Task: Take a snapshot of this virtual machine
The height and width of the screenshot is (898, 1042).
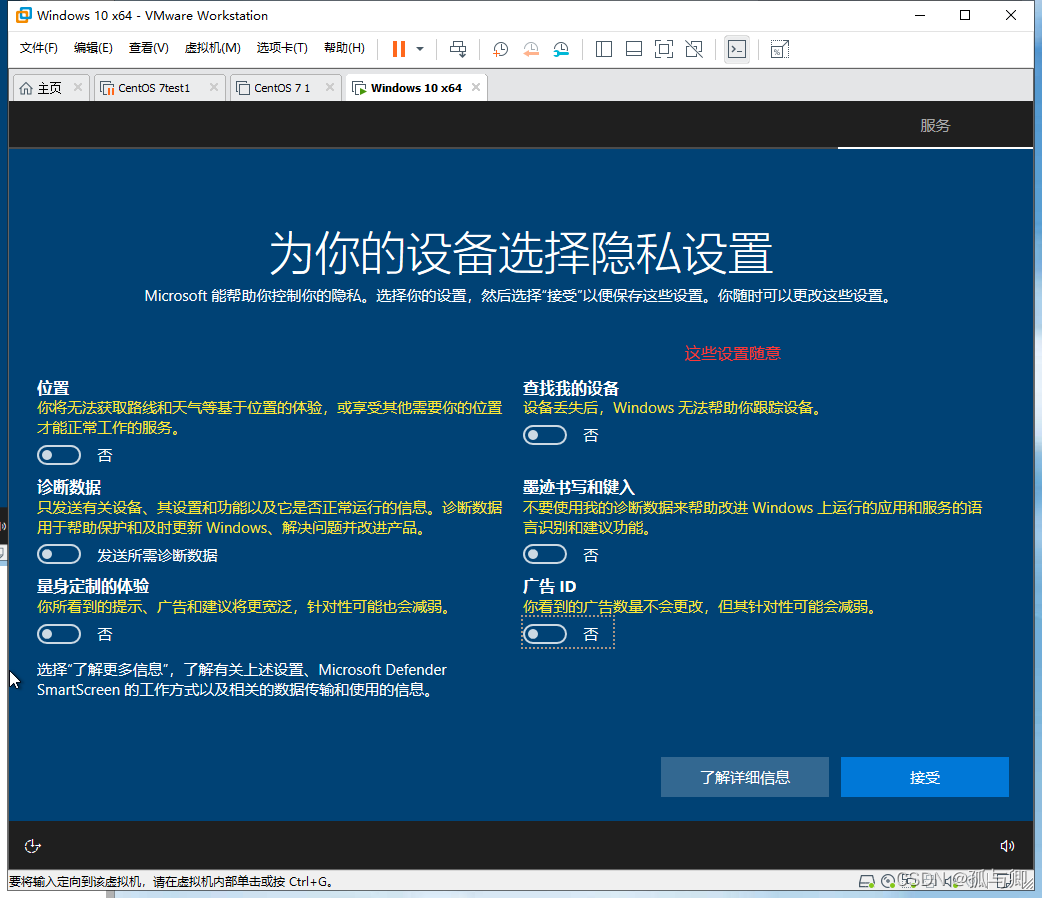Action: (500, 49)
